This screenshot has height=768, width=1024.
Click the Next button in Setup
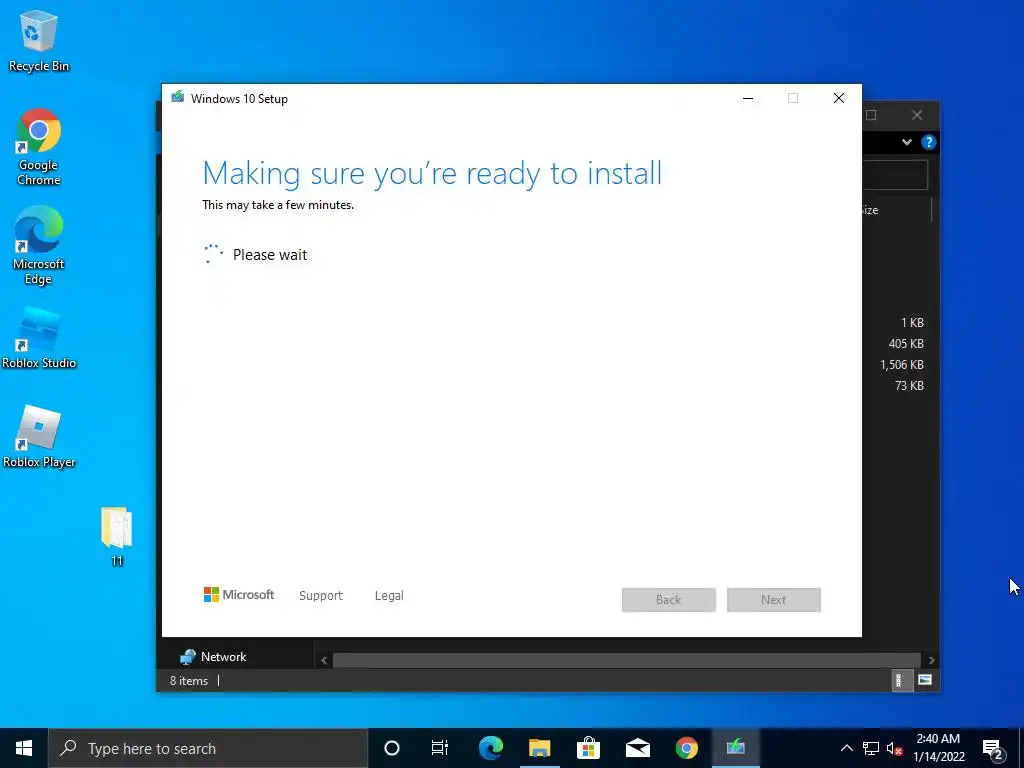click(774, 600)
